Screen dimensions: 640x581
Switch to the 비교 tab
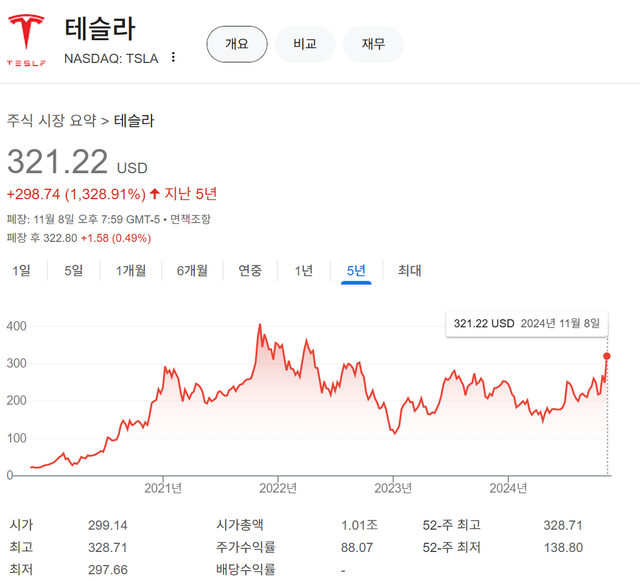click(x=305, y=44)
